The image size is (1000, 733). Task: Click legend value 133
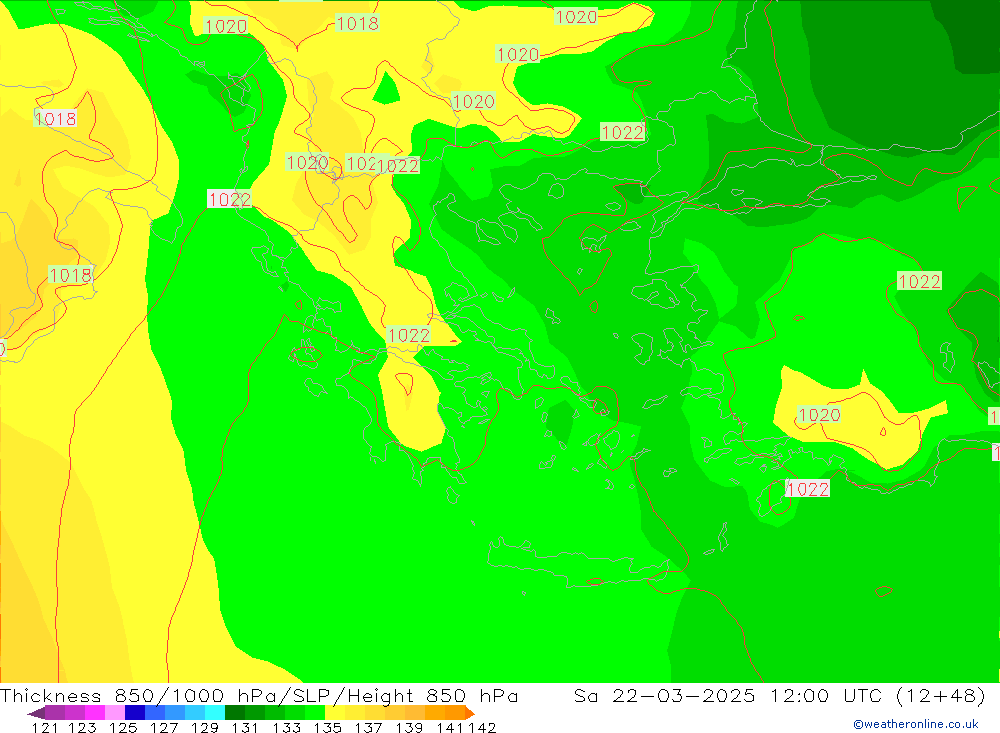pos(286,727)
